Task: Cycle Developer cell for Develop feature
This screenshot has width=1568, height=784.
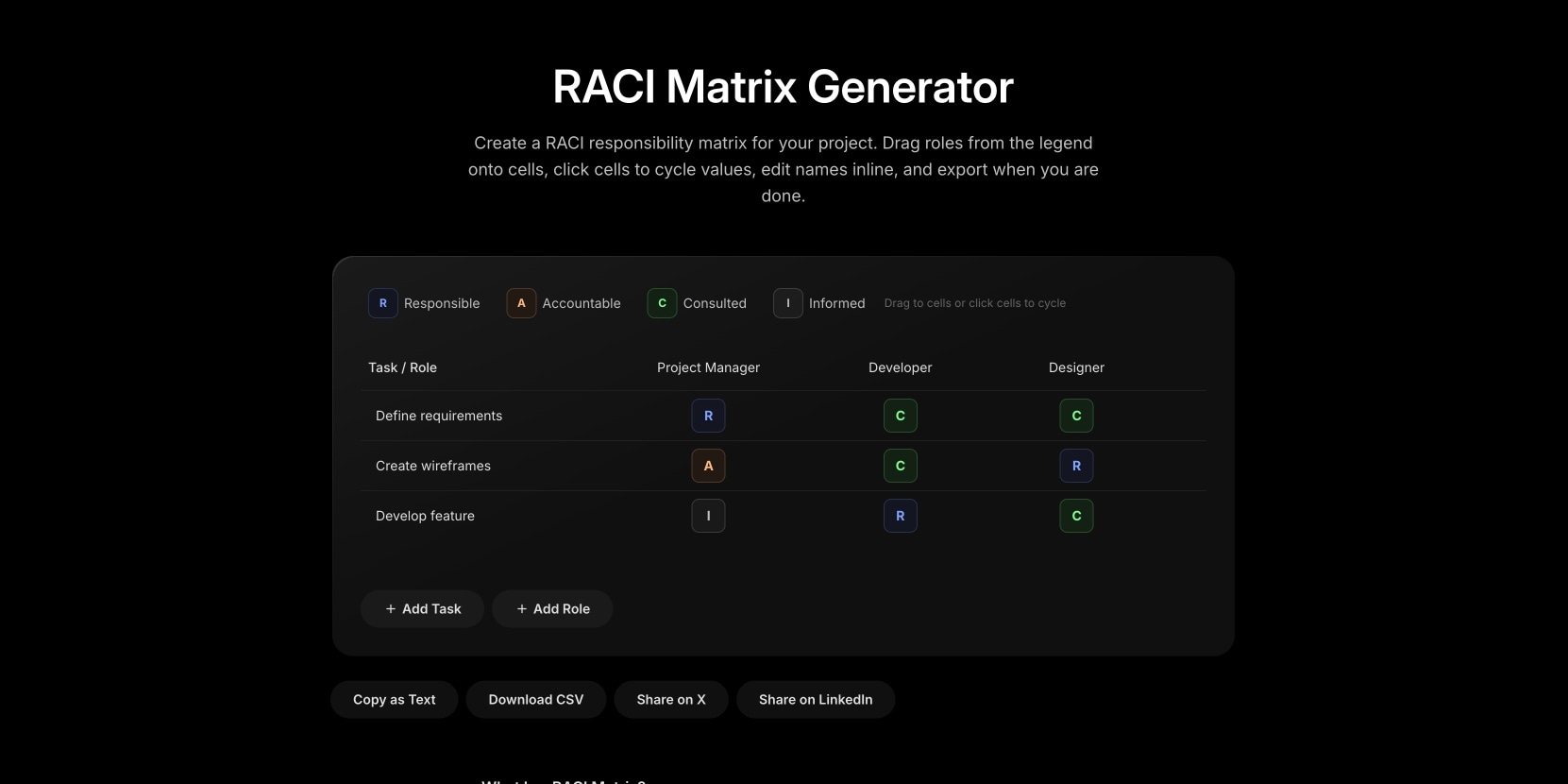Action: coord(901,516)
